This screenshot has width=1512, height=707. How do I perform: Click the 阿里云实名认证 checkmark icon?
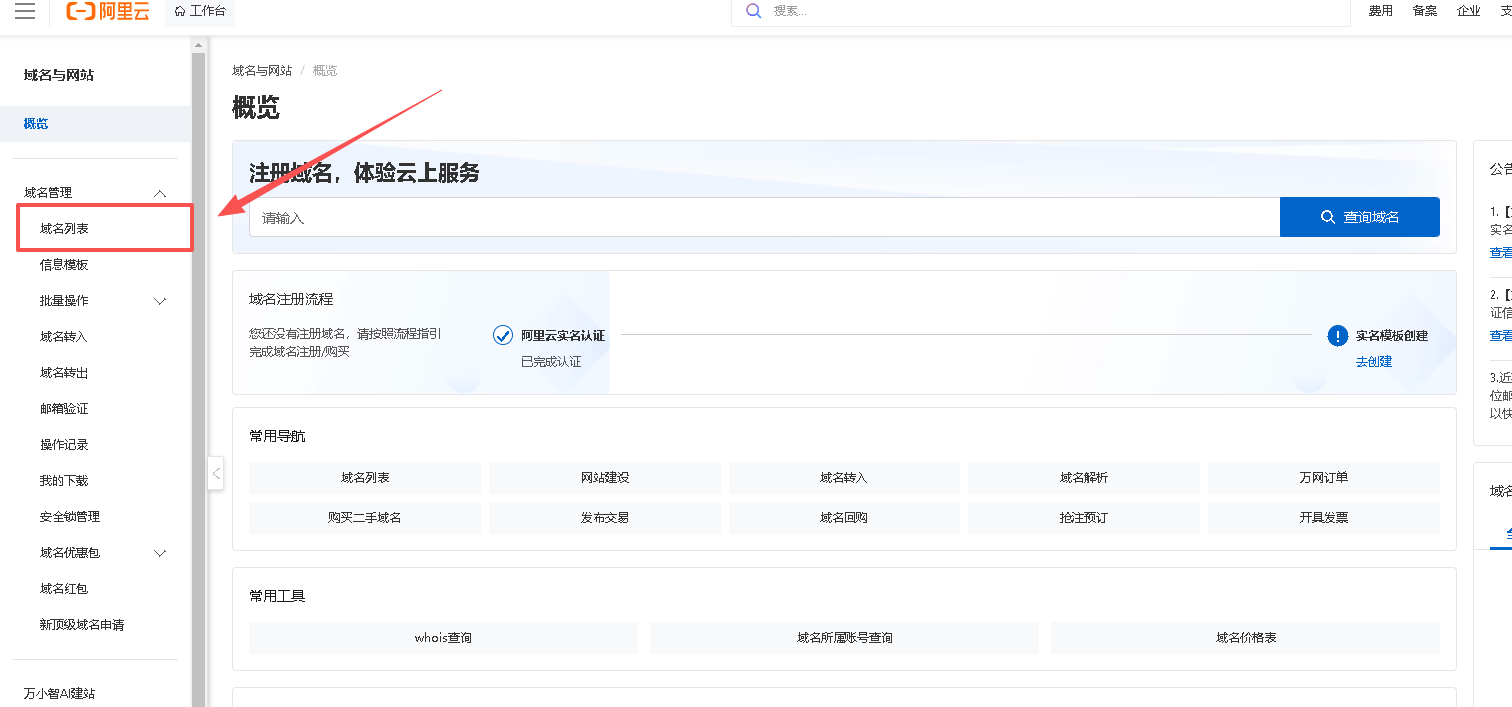(x=503, y=335)
